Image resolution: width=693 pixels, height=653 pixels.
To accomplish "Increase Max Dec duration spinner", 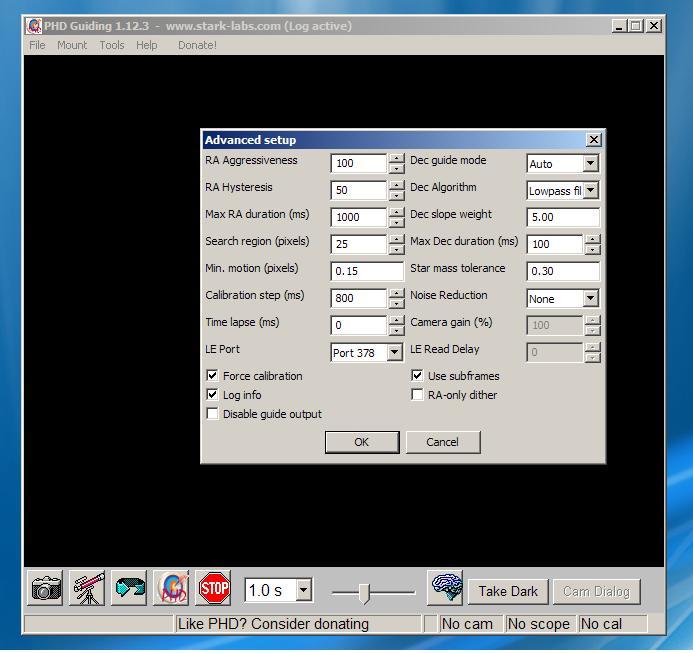I will (592, 239).
